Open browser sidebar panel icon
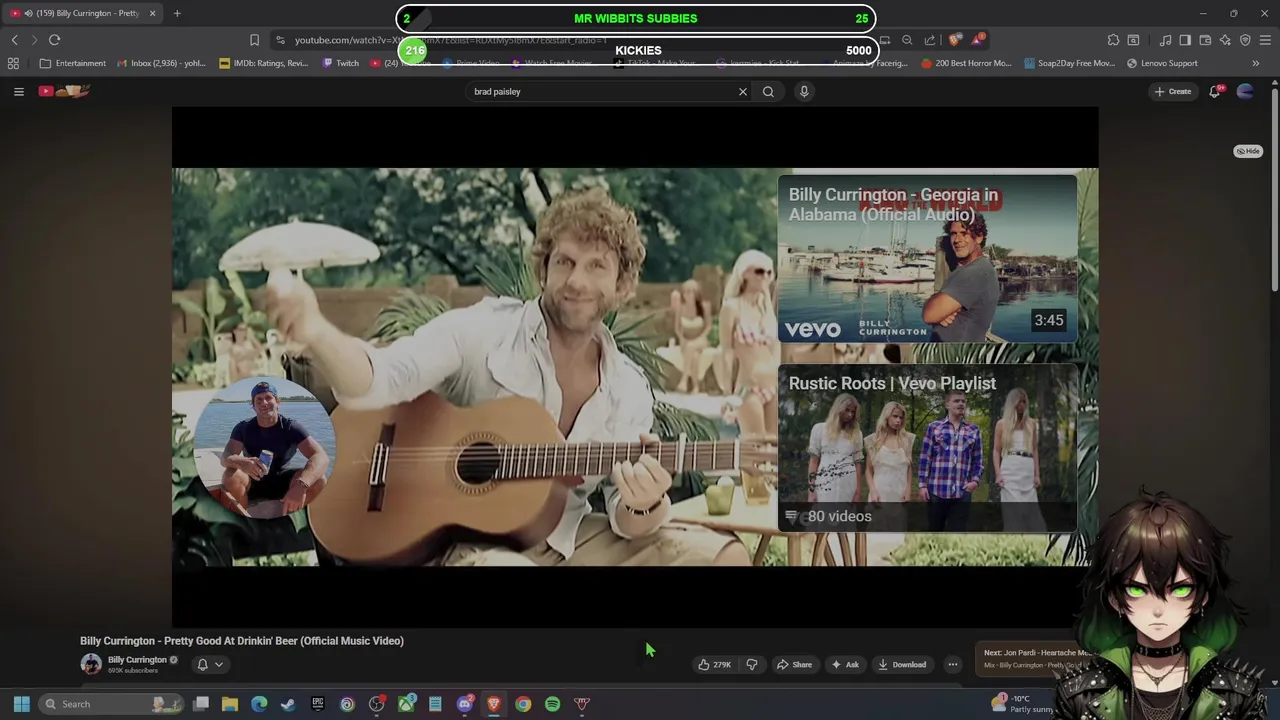 pos(1185,40)
